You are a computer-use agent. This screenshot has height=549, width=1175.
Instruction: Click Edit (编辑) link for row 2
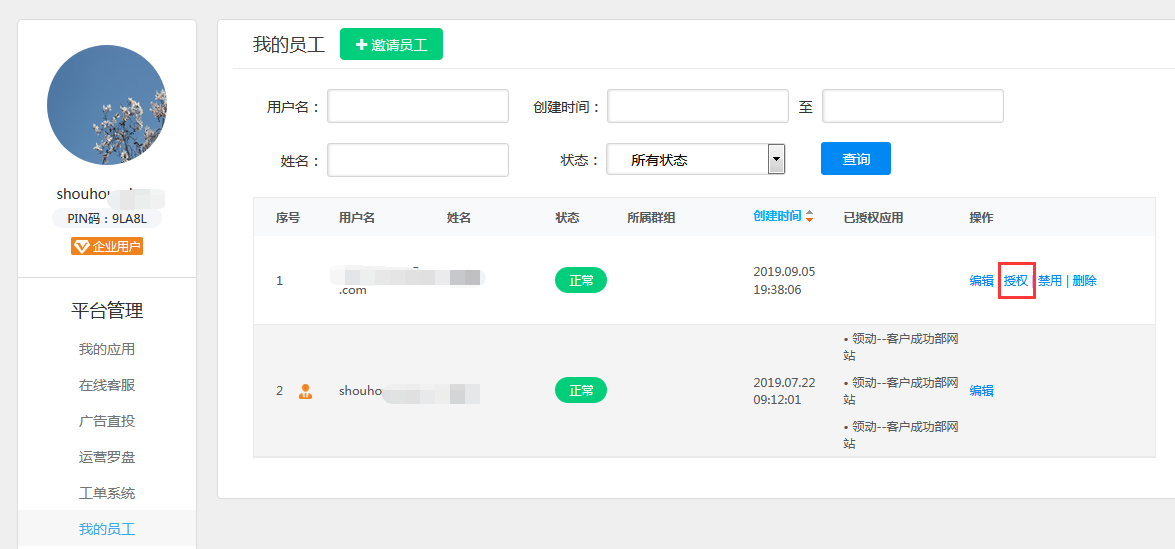click(x=981, y=391)
